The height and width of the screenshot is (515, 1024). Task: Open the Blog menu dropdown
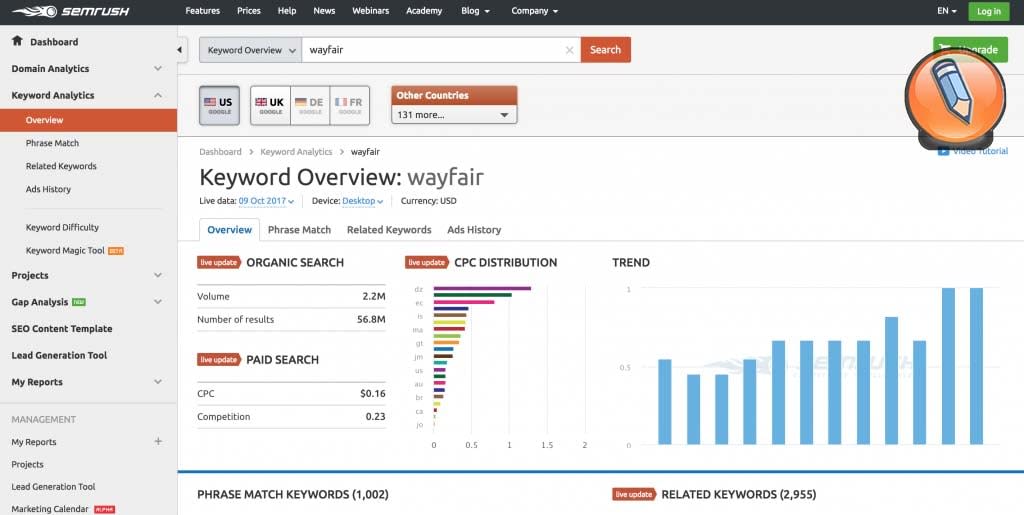click(476, 11)
